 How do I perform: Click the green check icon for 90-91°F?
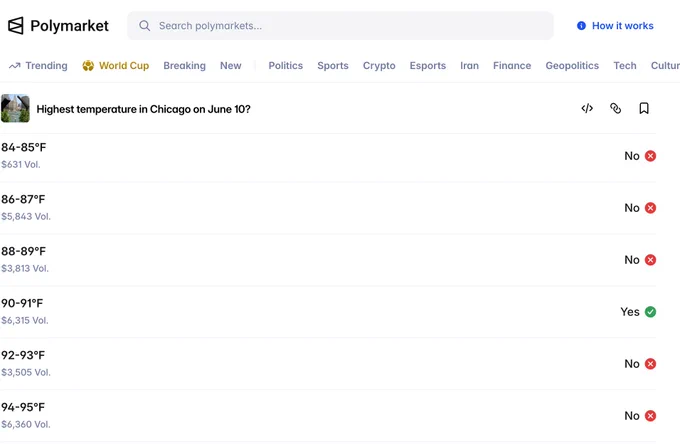(650, 312)
